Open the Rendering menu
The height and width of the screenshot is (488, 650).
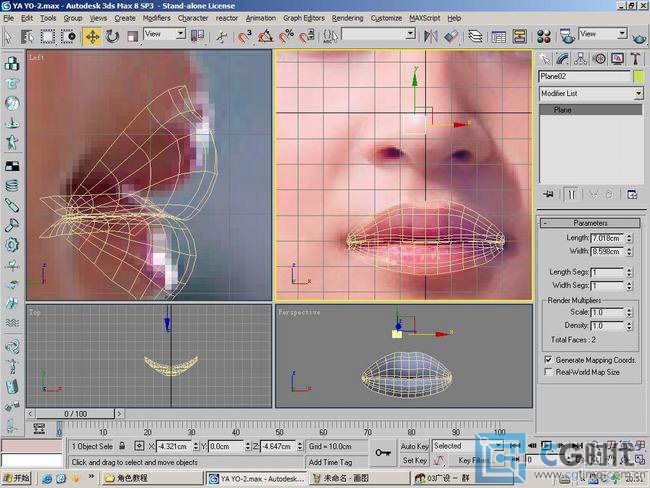coord(347,18)
